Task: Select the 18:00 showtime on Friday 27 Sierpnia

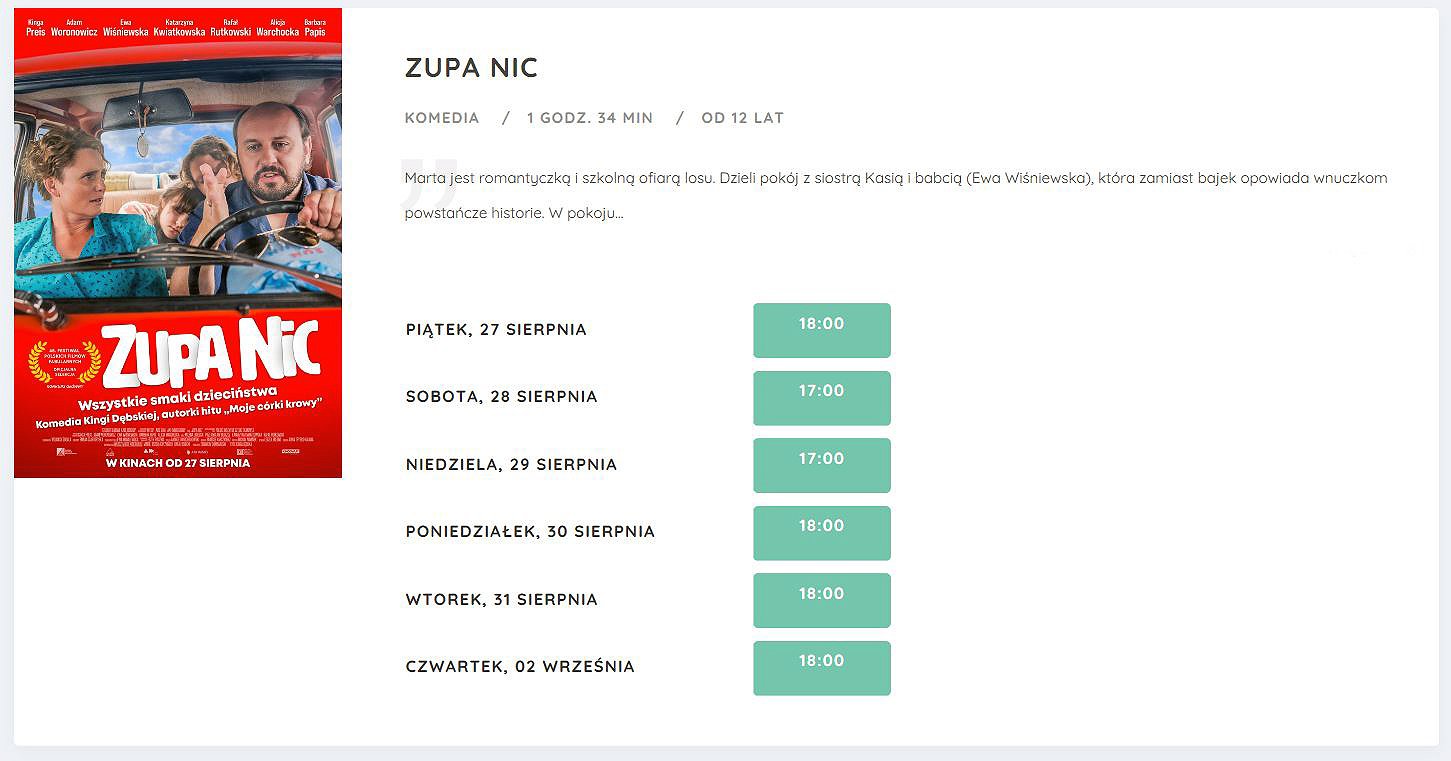Action: (821, 330)
